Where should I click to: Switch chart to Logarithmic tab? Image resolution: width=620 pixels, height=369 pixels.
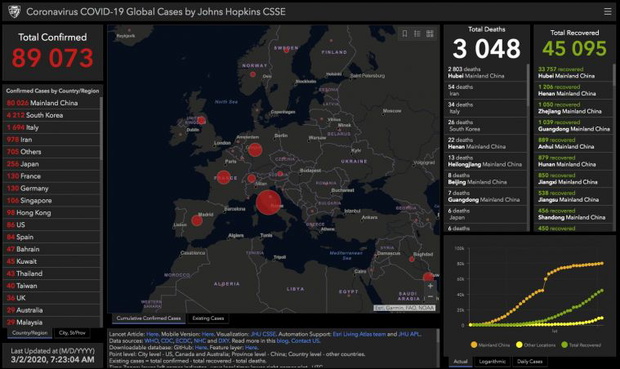pos(492,361)
